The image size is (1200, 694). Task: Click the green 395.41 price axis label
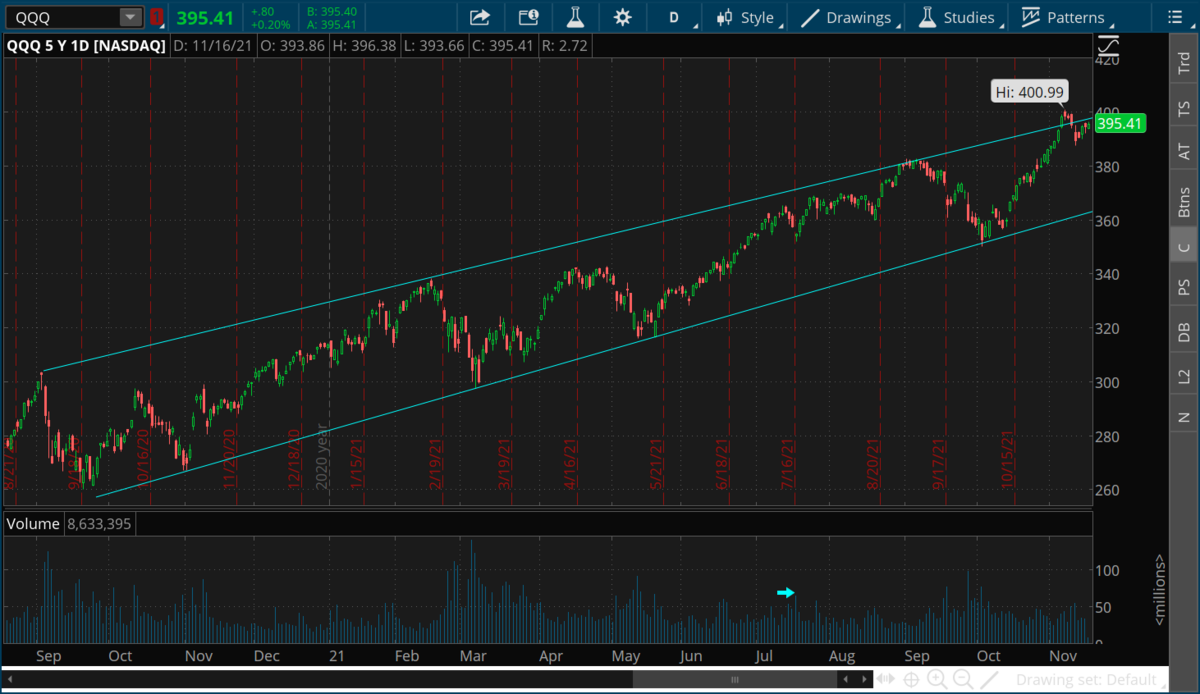1119,124
